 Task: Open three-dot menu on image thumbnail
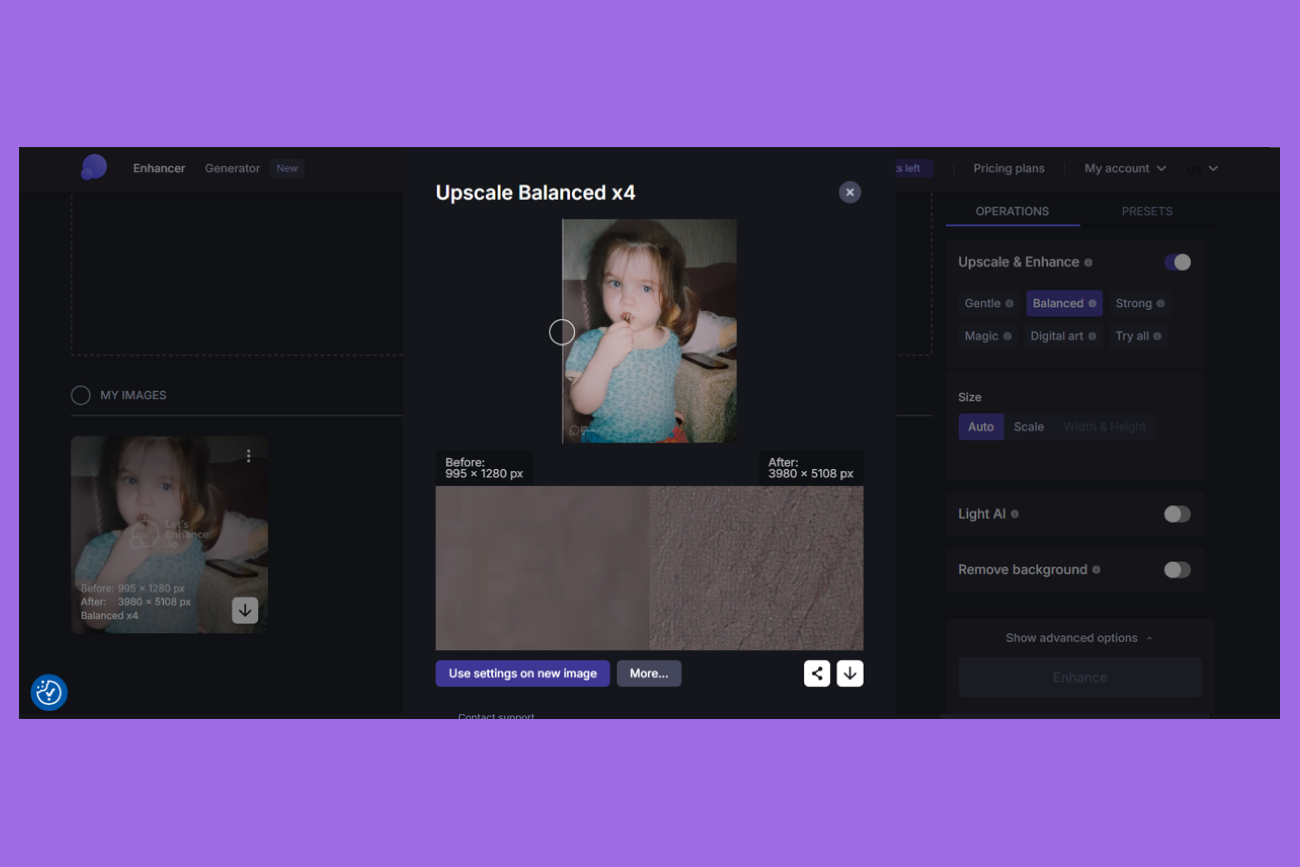coord(249,456)
